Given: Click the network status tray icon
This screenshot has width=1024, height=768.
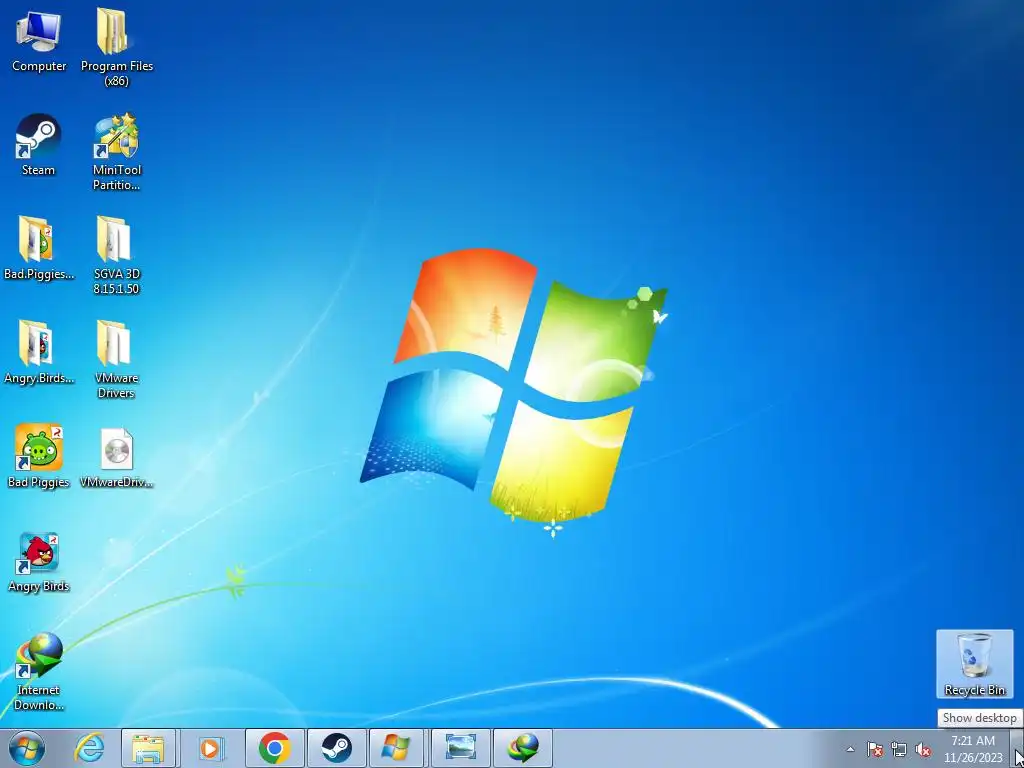Looking at the screenshot, I should (x=899, y=749).
